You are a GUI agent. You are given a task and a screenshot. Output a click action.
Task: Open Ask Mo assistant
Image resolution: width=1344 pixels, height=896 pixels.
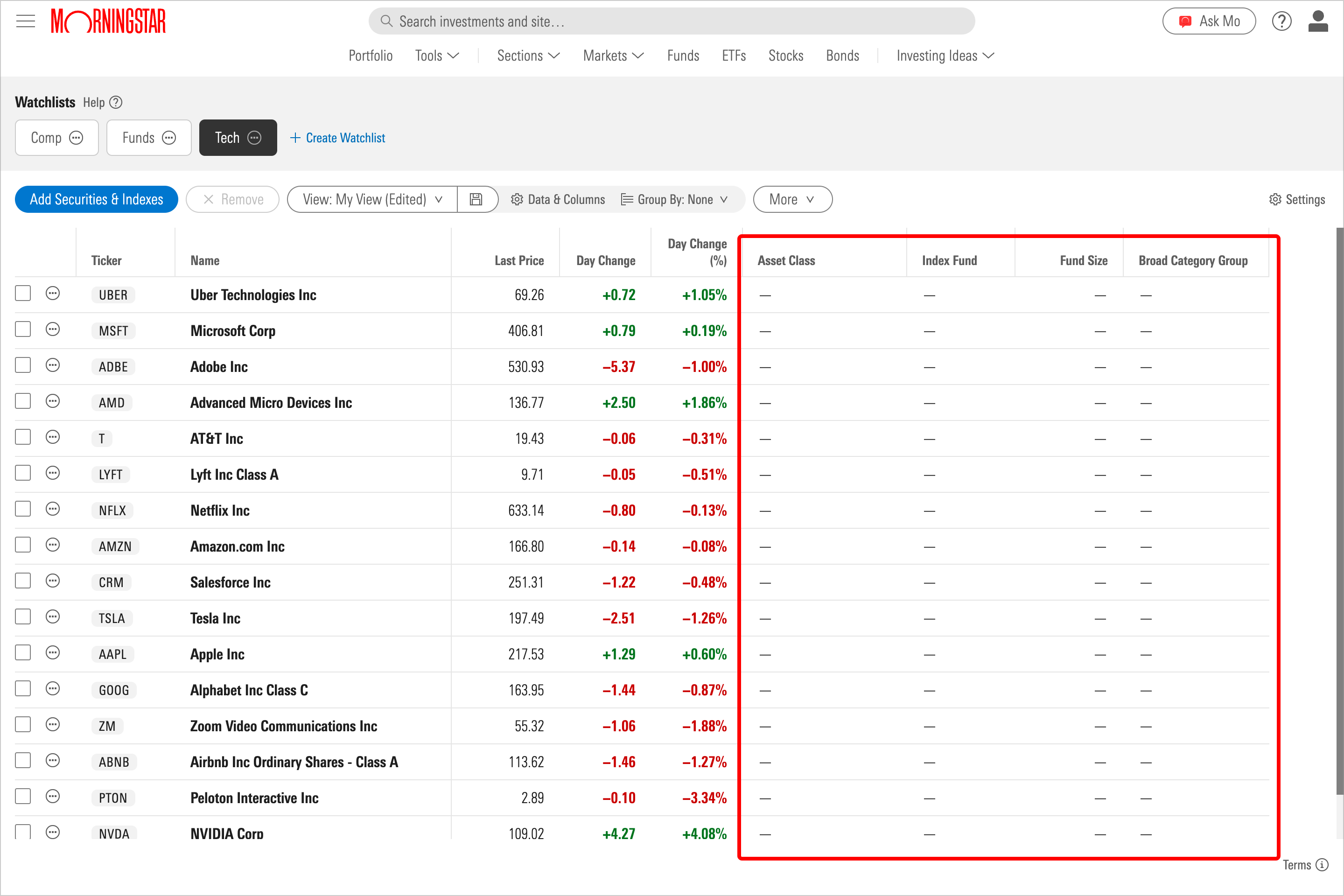tap(1209, 22)
